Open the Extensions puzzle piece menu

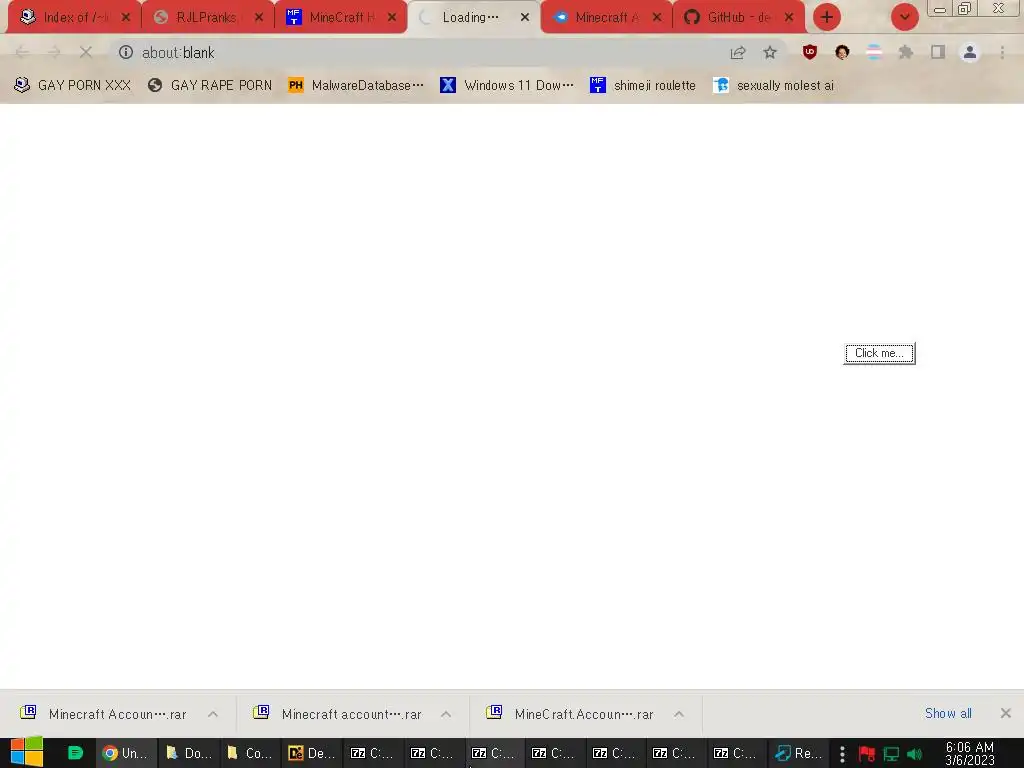[x=906, y=52]
